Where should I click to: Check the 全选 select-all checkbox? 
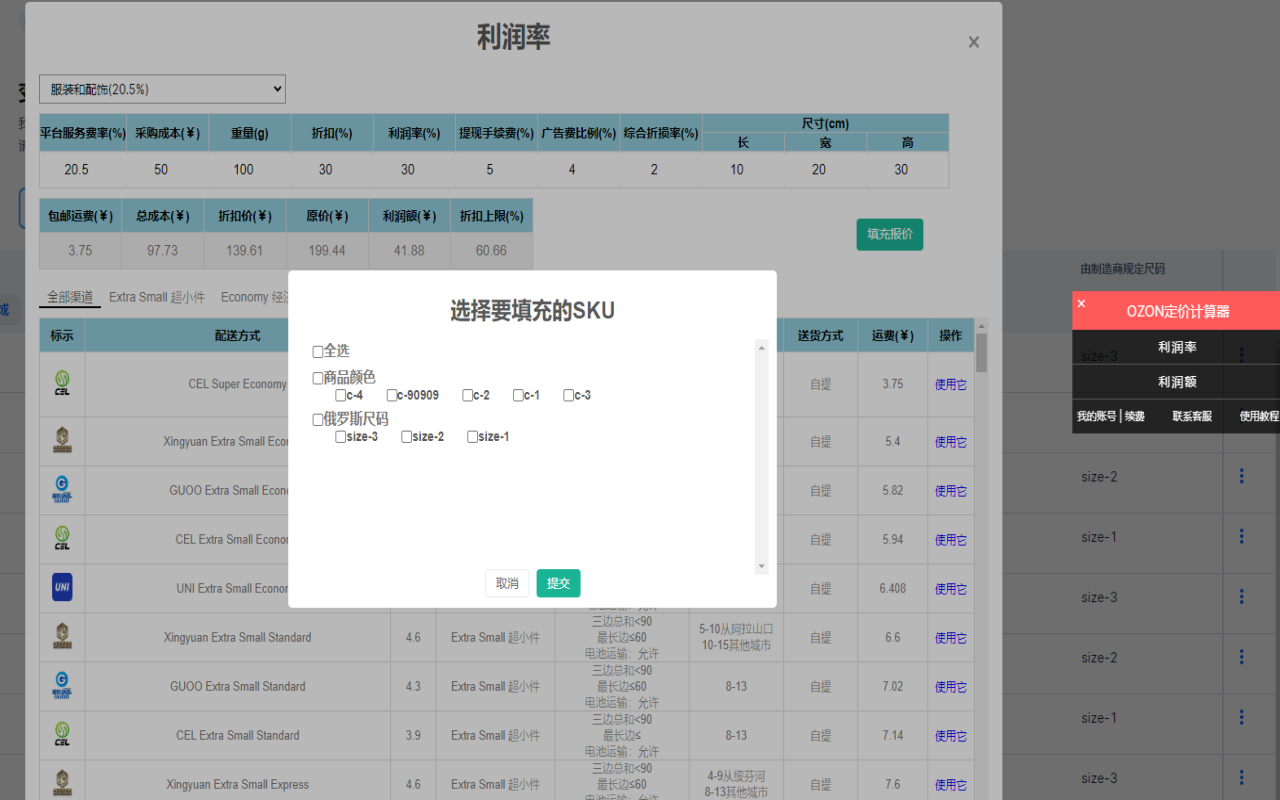tap(318, 351)
